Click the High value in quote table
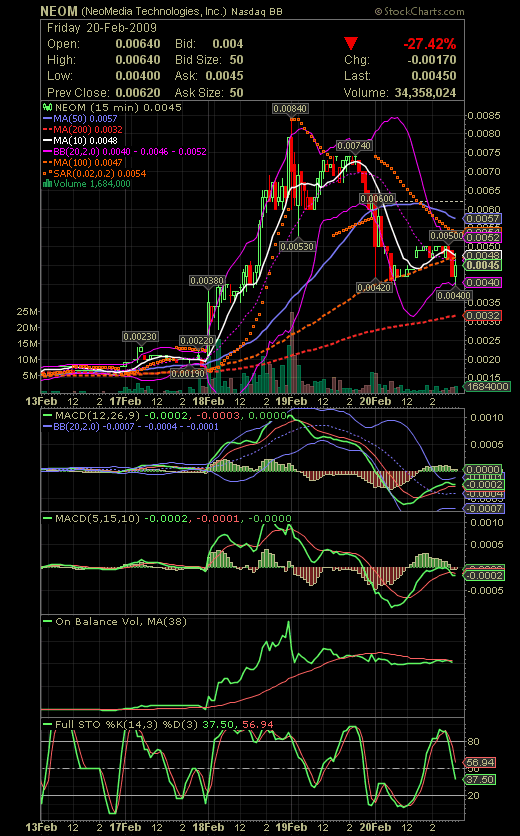The height and width of the screenshot is (836, 520). coord(138,60)
